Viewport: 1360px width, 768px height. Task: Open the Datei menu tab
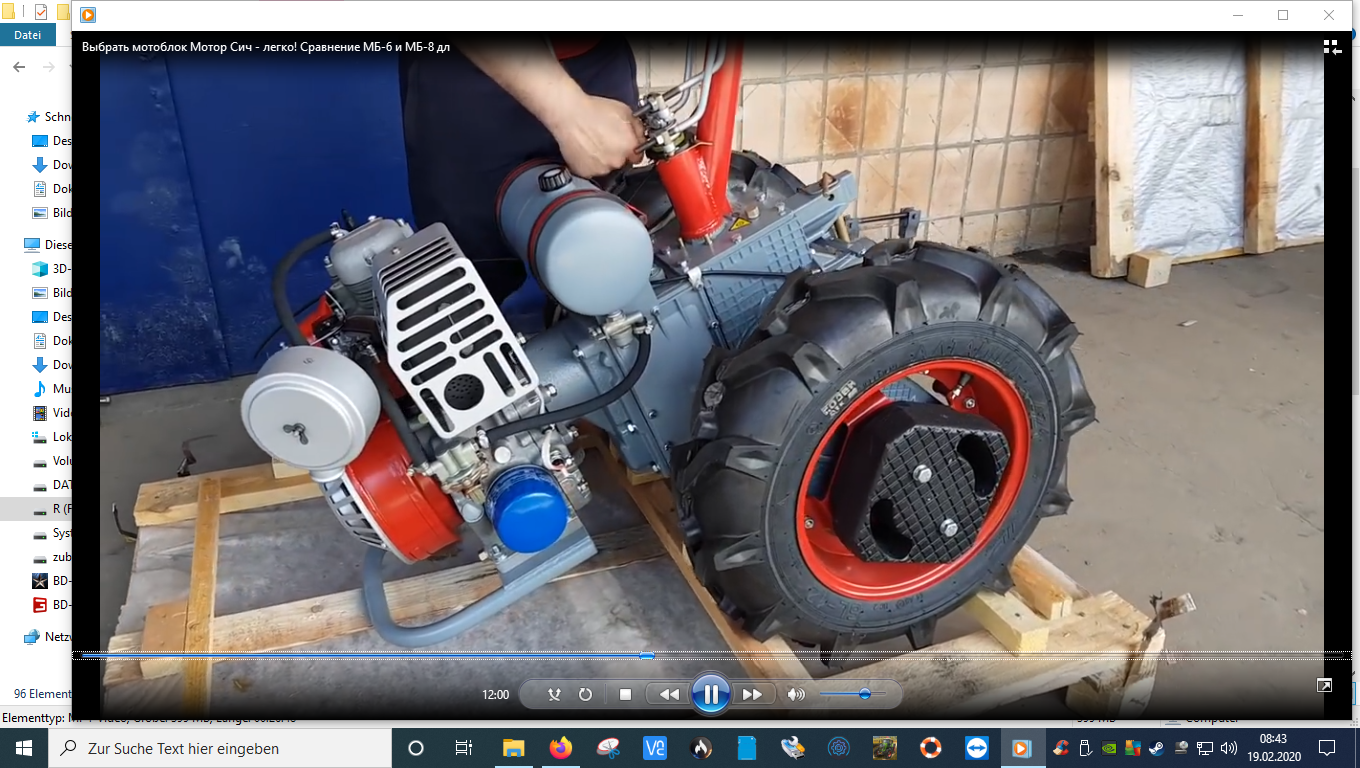(28, 35)
